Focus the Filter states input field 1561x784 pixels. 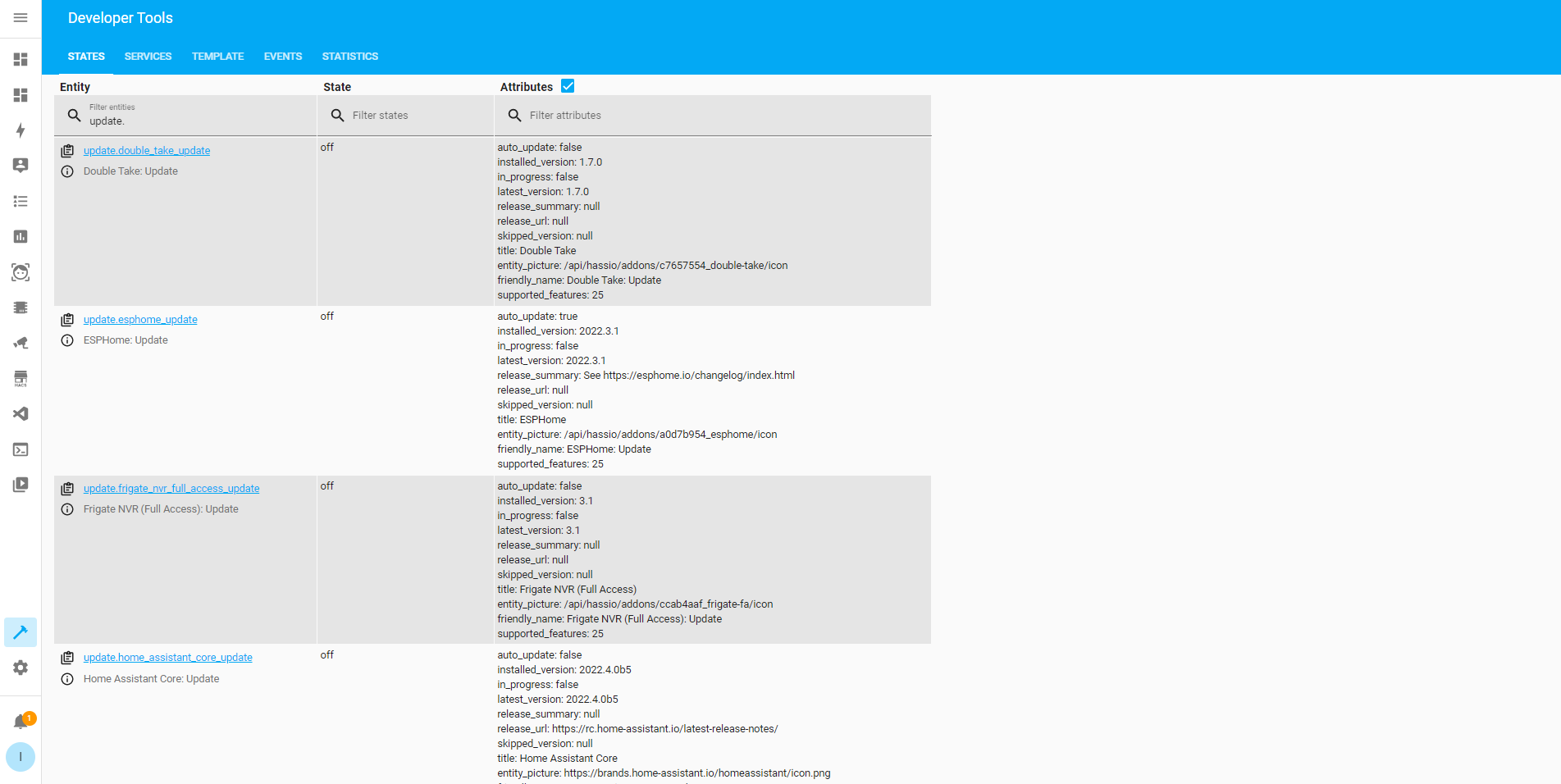(405, 116)
